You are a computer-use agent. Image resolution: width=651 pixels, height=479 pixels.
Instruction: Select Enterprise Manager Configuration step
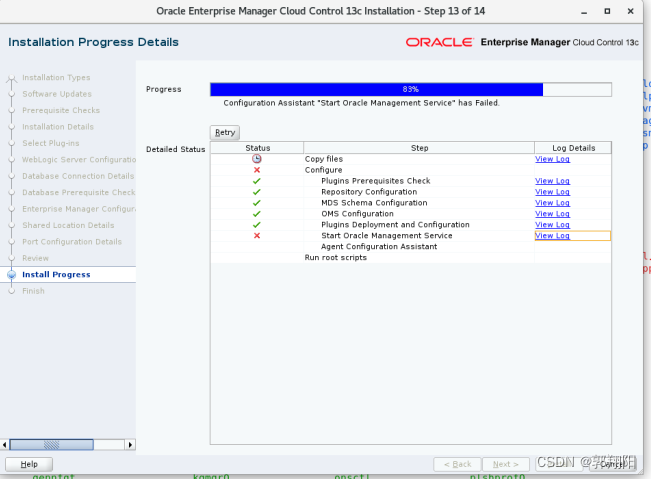tap(79, 209)
